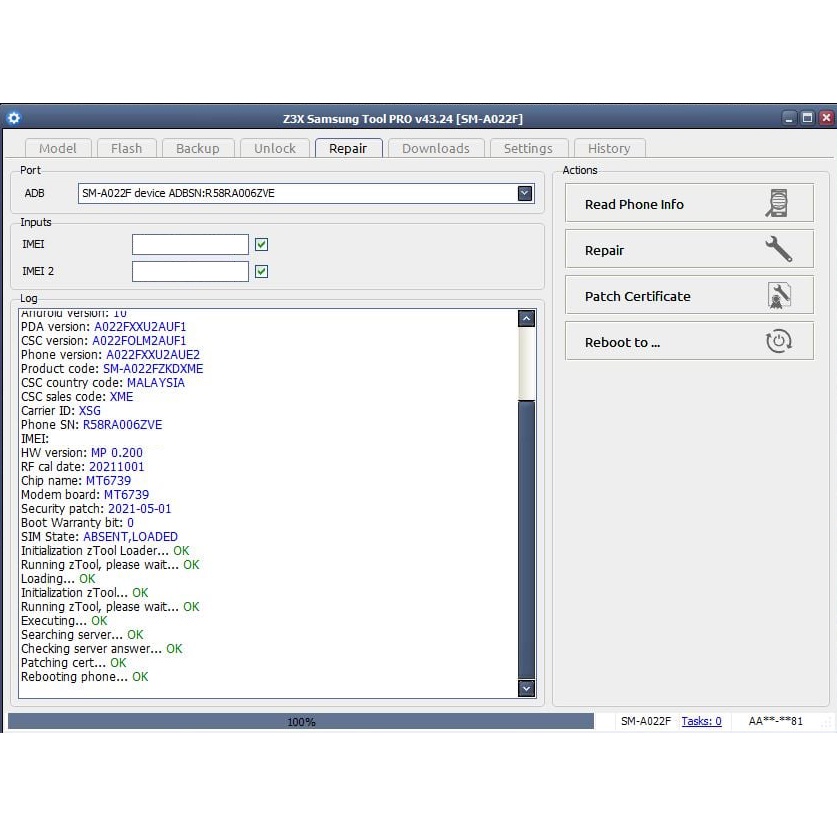Open the Settings tab

pyautogui.click(x=528, y=148)
